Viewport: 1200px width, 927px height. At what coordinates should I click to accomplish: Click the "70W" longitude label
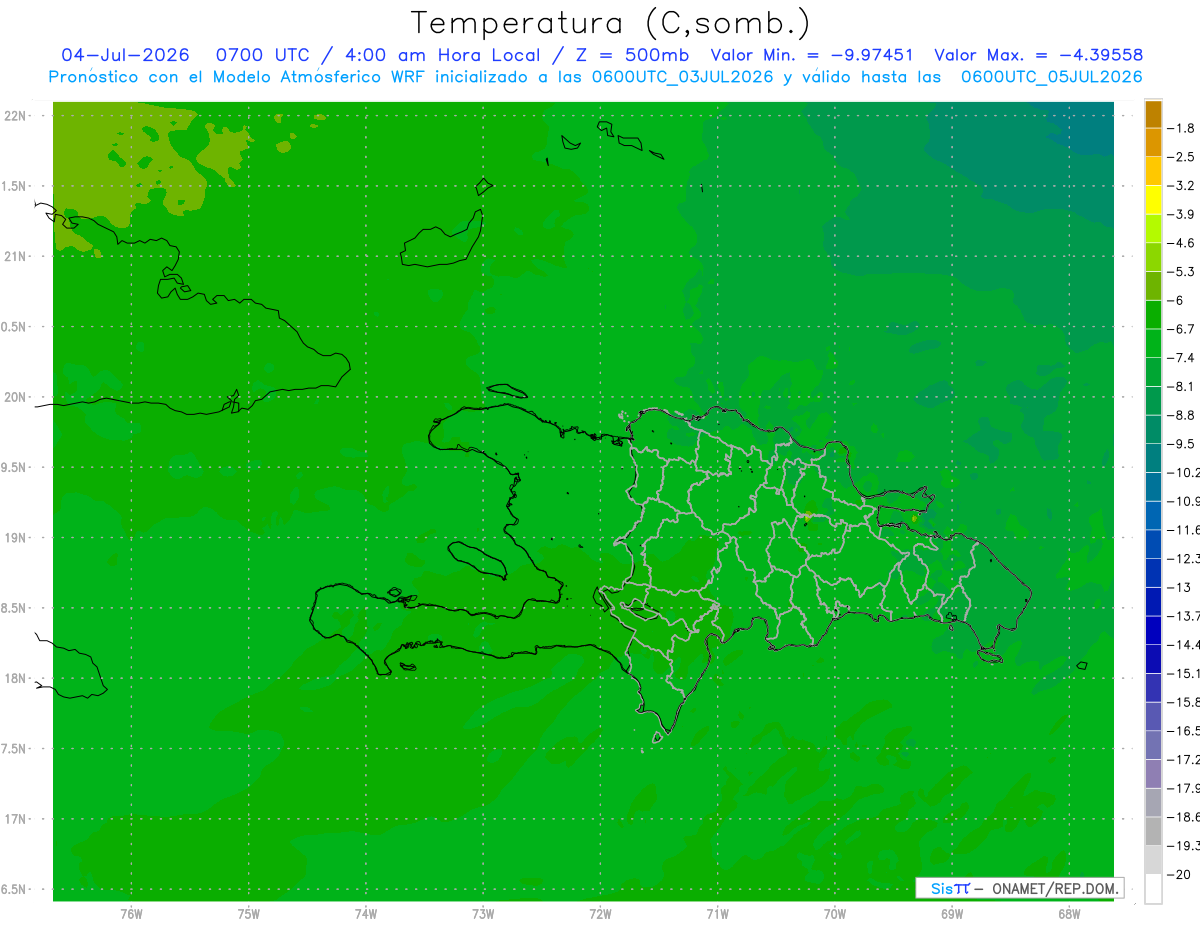tap(835, 914)
